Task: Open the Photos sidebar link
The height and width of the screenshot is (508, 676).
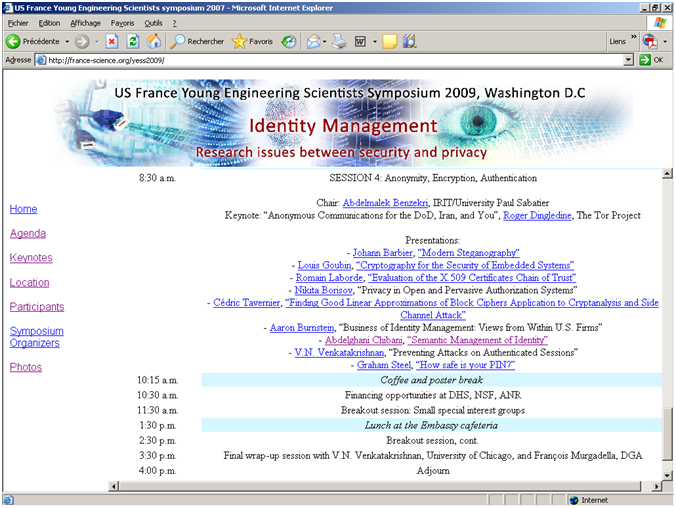Action: pyautogui.click(x=26, y=367)
